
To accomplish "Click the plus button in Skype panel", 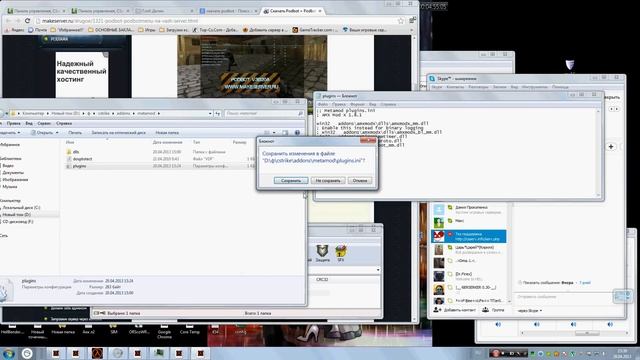I will 611,147.
